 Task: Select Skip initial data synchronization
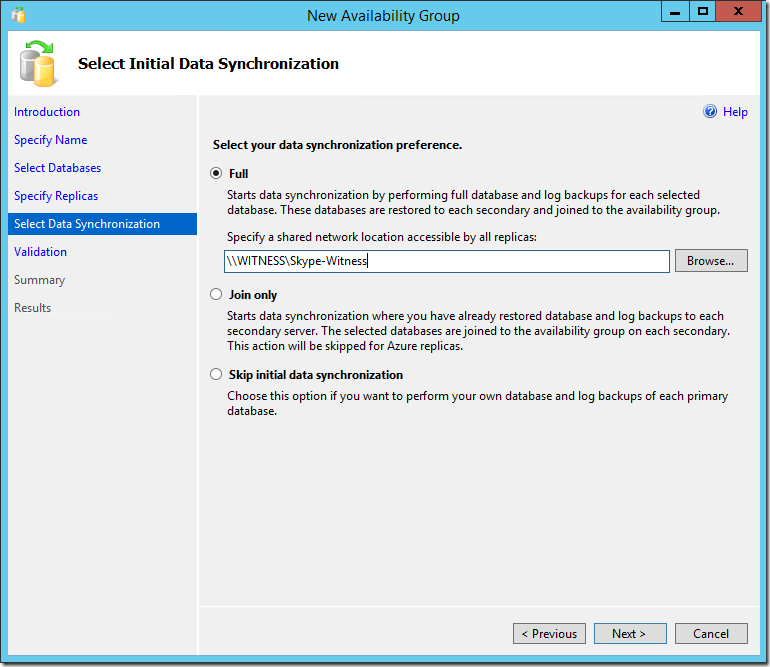(x=216, y=374)
